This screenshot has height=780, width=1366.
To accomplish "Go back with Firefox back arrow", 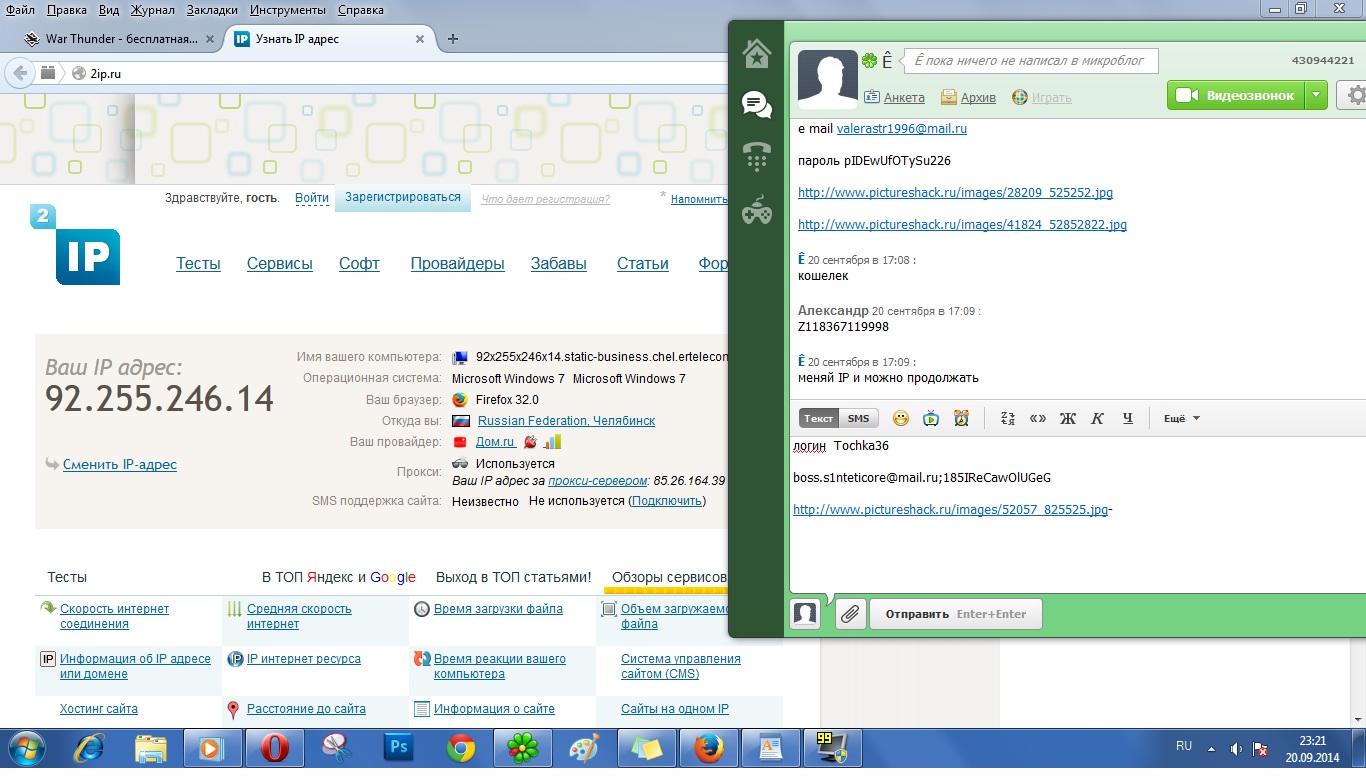I will point(20,73).
